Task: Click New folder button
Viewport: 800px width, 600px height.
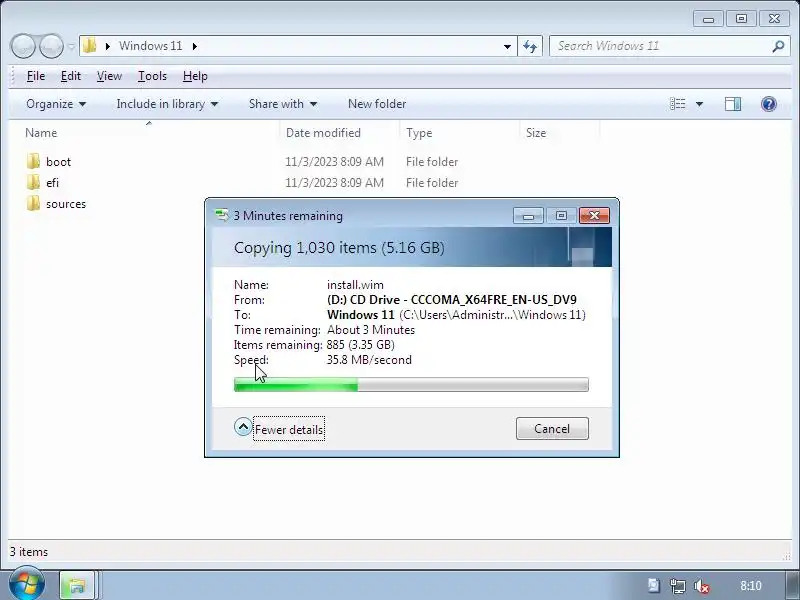Action: pos(377,104)
